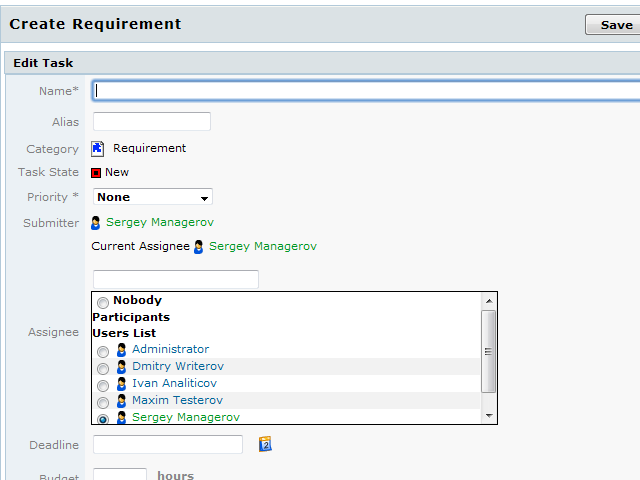Click the Administrator user icon
This screenshot has height=480, width=640.
coord(121,350)
